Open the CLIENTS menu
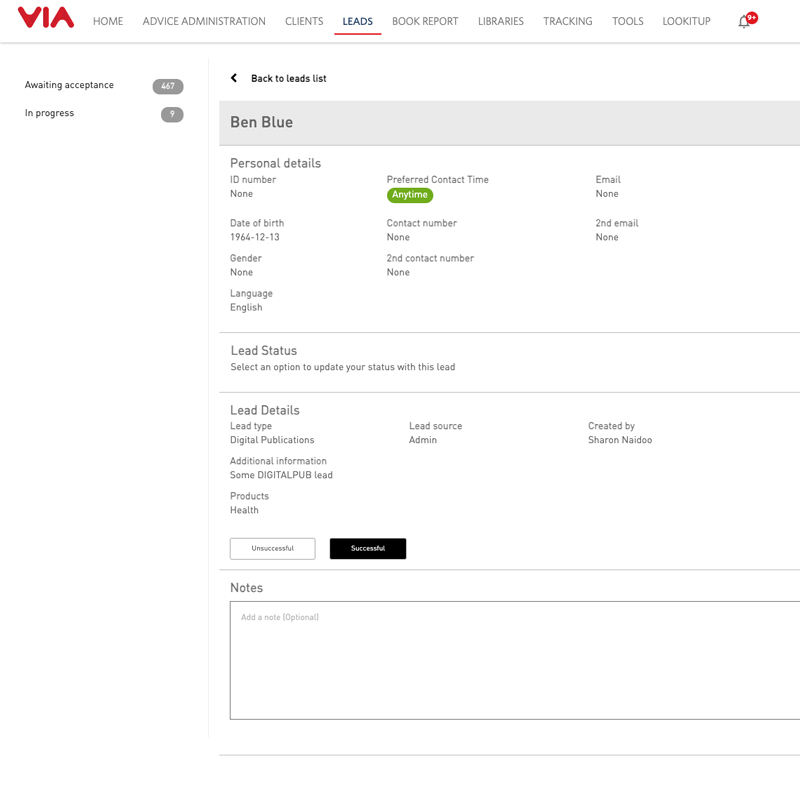The width and height of the screenshot is (800, 800). [x=304, y=21]
